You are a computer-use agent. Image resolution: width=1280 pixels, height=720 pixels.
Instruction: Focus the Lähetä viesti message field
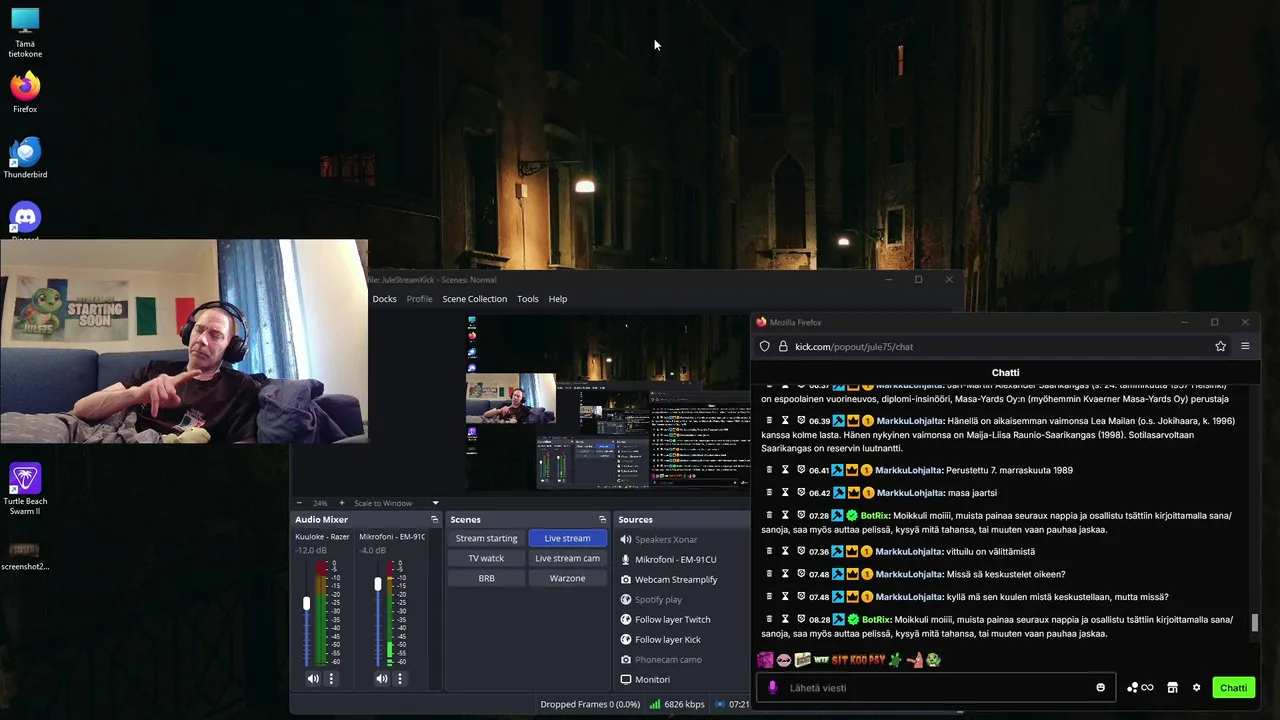click(x=935, y=688)
